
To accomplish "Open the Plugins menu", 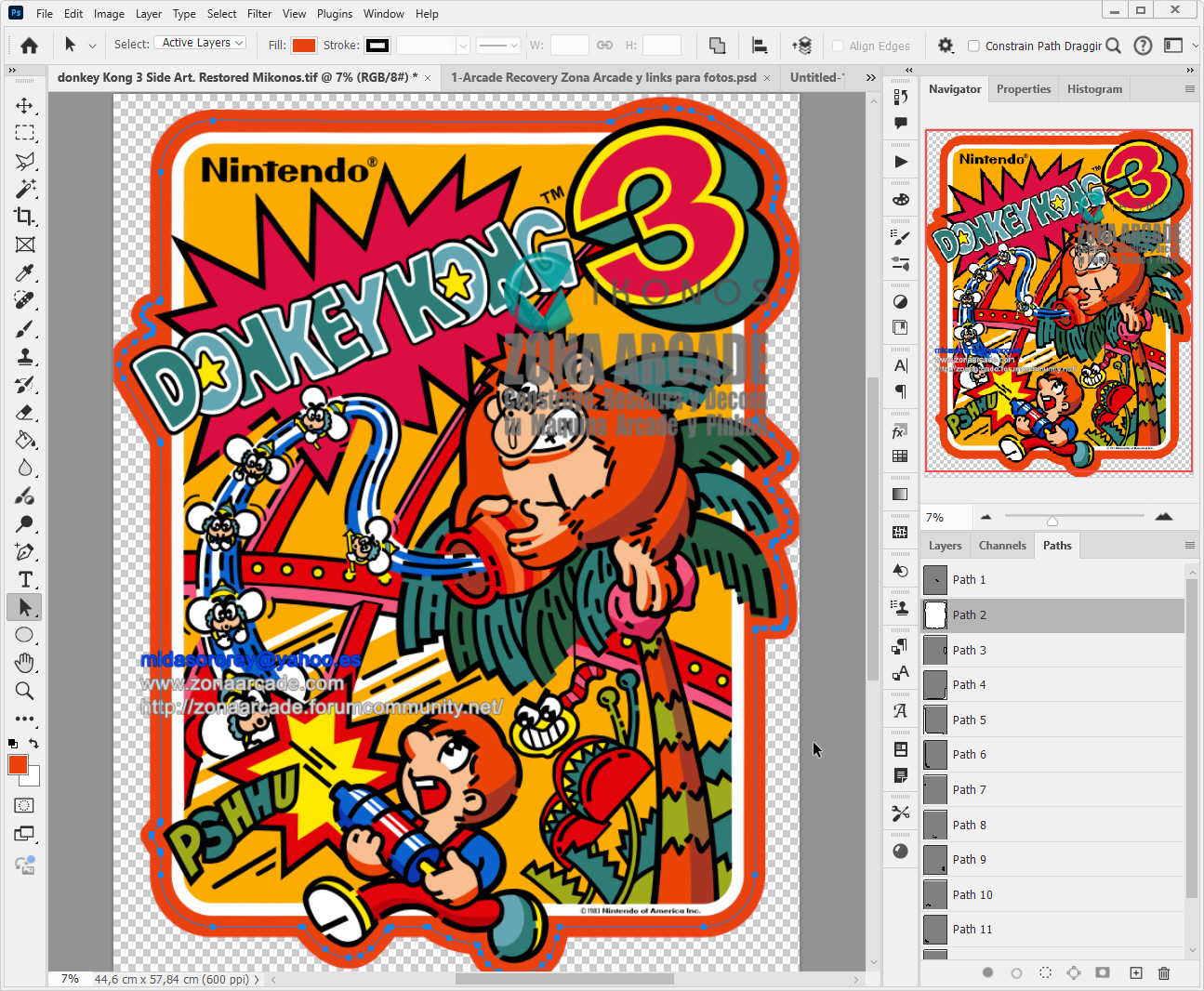I will (x=335, y=14).
